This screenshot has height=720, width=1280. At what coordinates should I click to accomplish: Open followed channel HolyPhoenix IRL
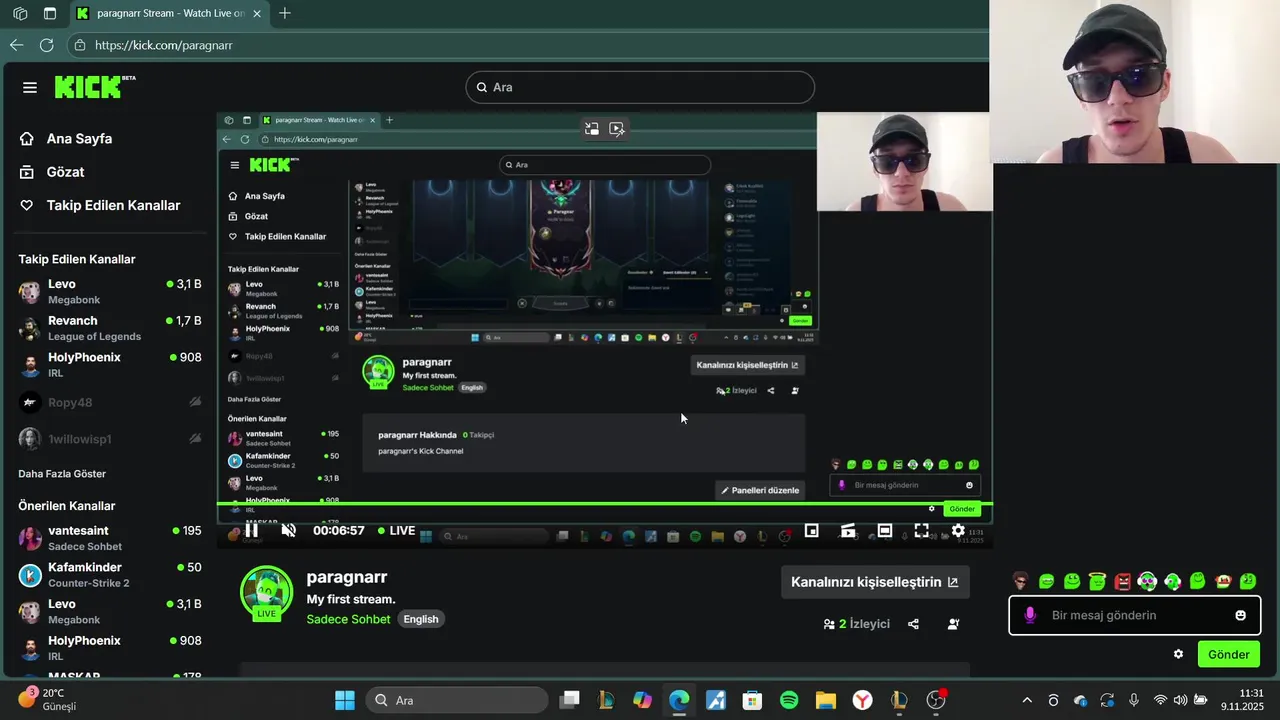pyautogui.click(x=110, y=365)
